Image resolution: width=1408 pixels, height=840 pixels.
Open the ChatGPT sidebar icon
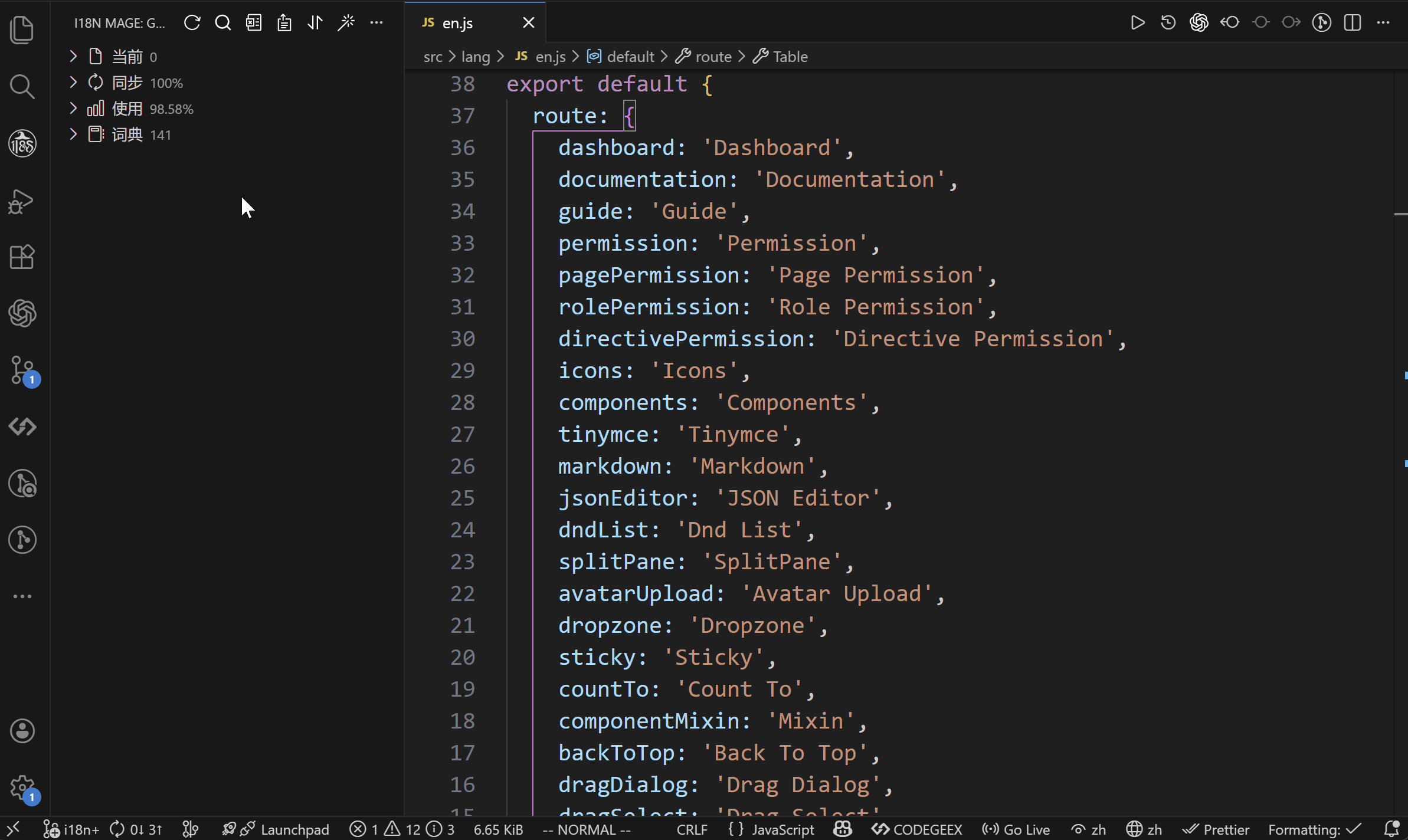(22, 313)
